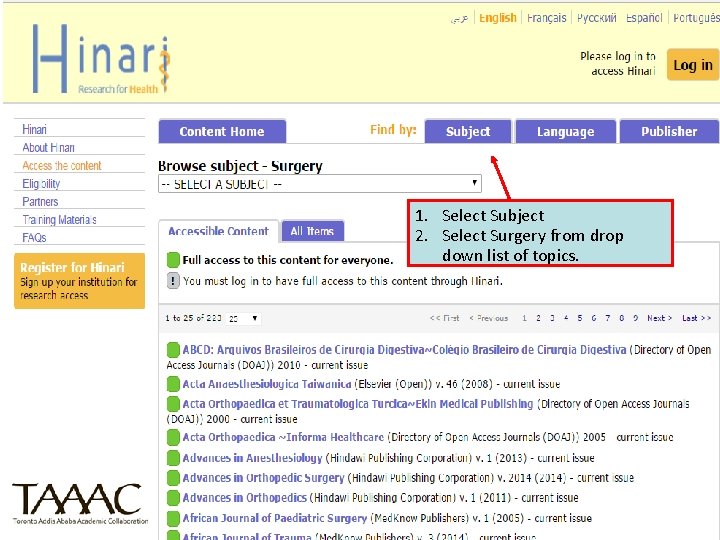Switch to the Accessible Content tab

tap(219, 231)
